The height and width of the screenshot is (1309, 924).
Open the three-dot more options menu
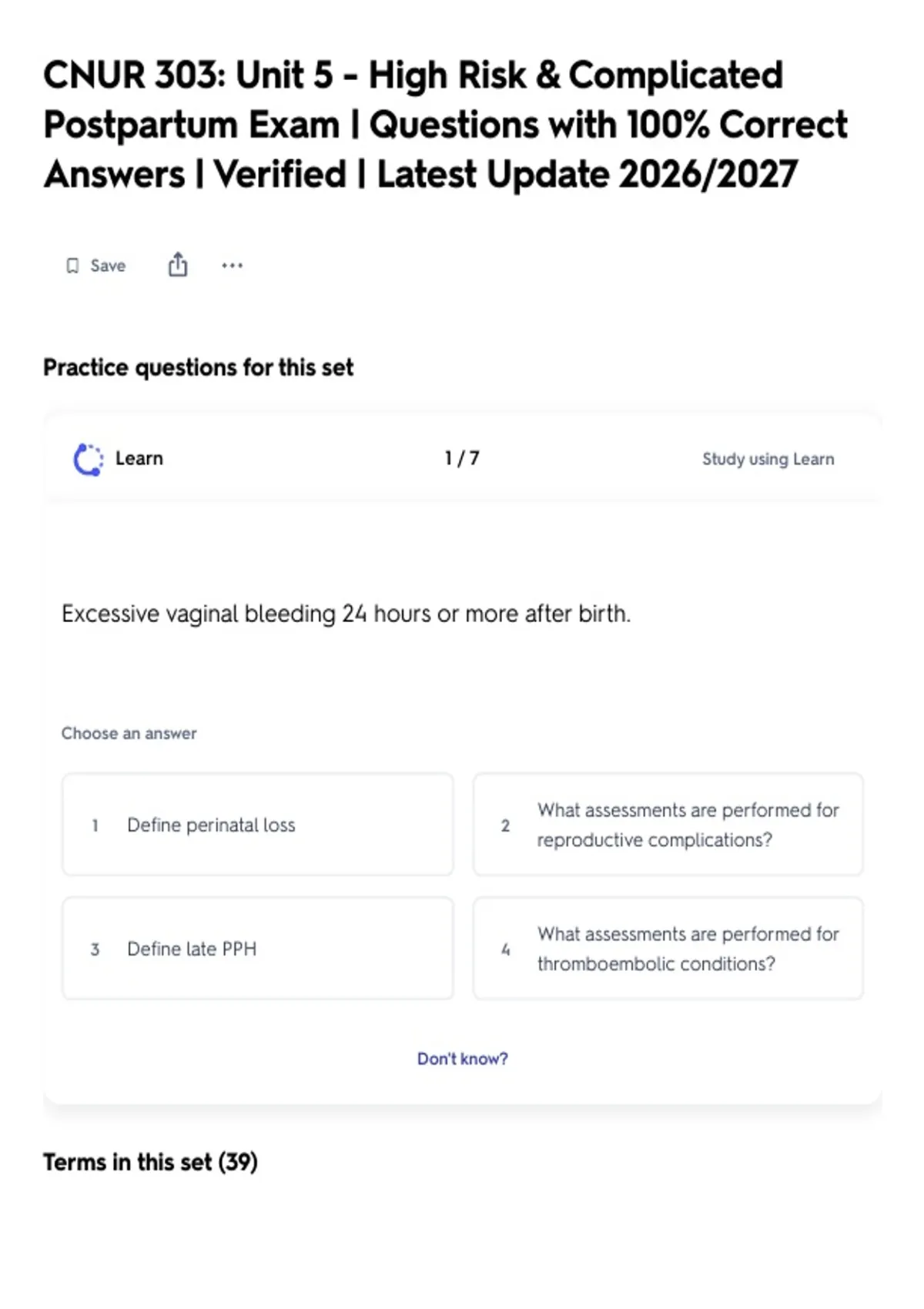(232, 266)
